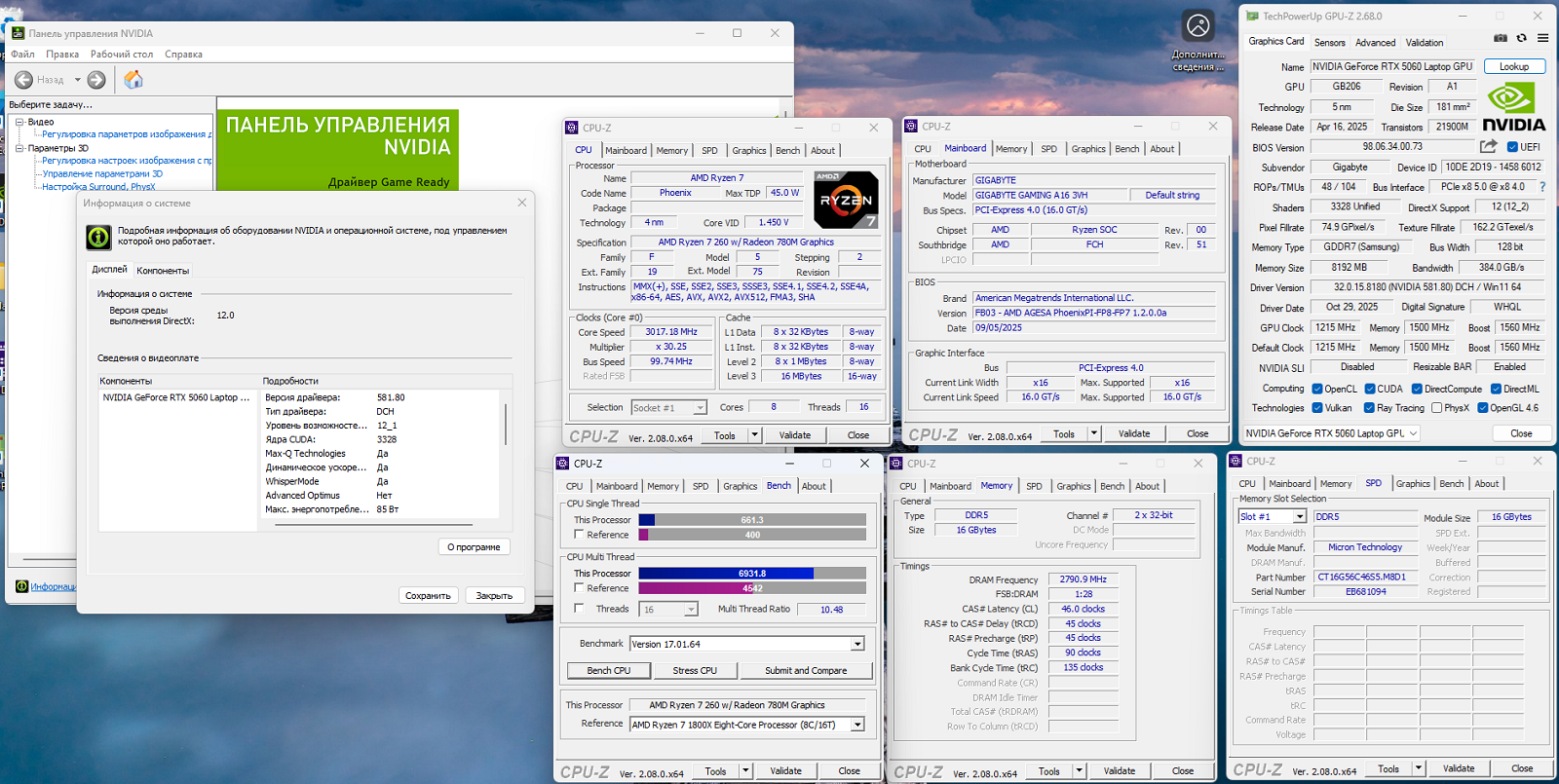Image resolution: width=1559 pixels, height=784 pixels.
Task: Click the BIOS share/export icon
Action: [x=1488, y=147]
